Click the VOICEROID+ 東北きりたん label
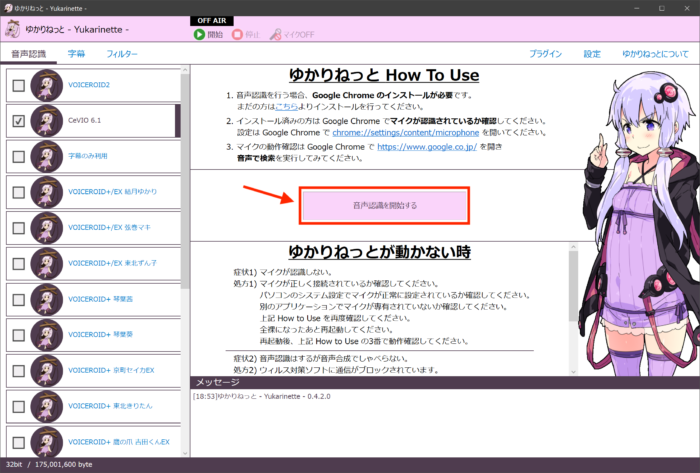This screenshot has height=473, width=700. (x=110, y=406)
